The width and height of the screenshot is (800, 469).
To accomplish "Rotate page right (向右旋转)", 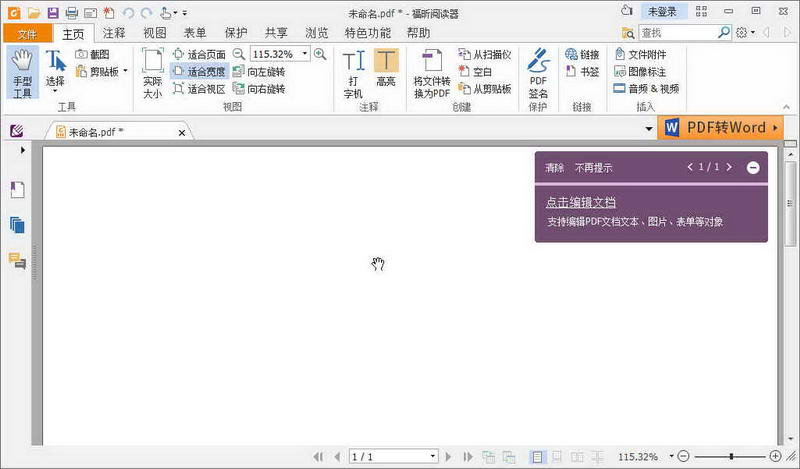I will (x=259, y=89).
